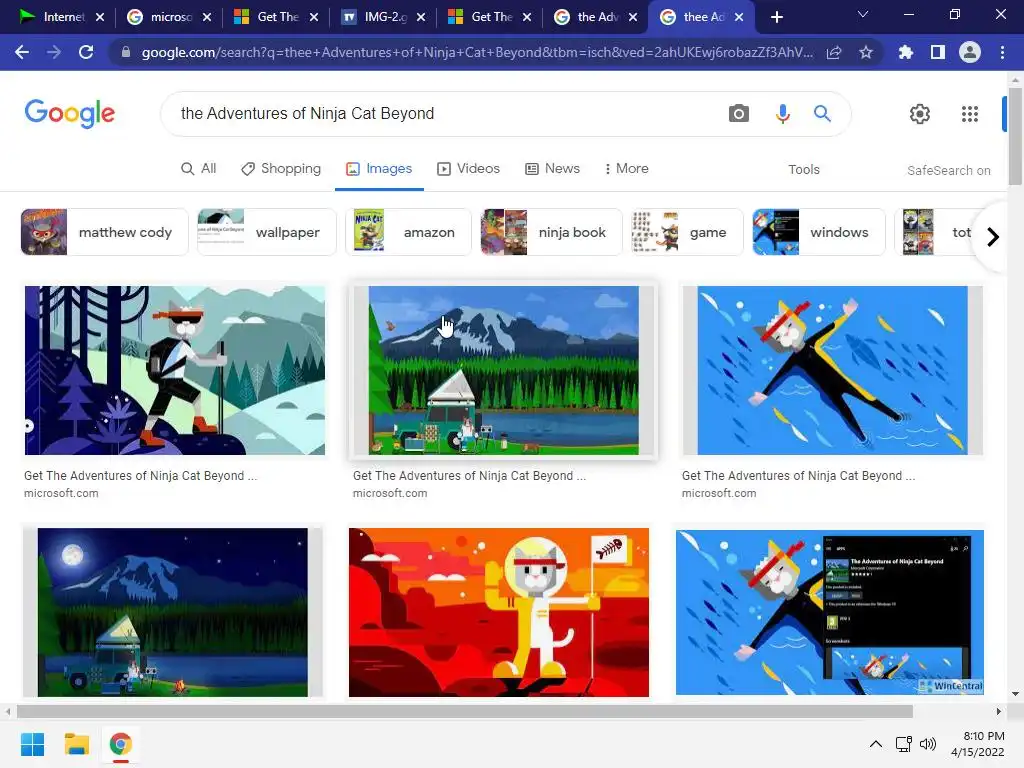
Task: Search by image with camera icon
Action: pyautogui.click(x=739, y=114)
